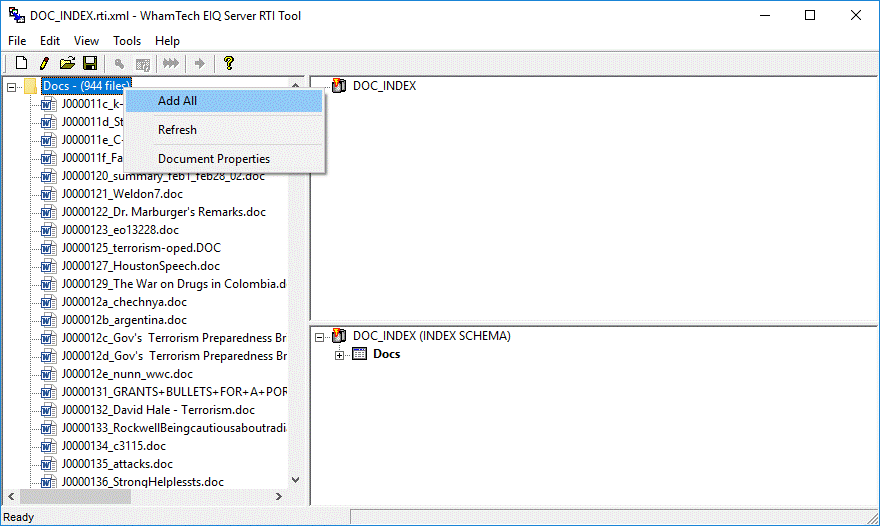This screenshot has width=880, height=526.
Task: Open the Edit menu
Action: pos(49,41)
